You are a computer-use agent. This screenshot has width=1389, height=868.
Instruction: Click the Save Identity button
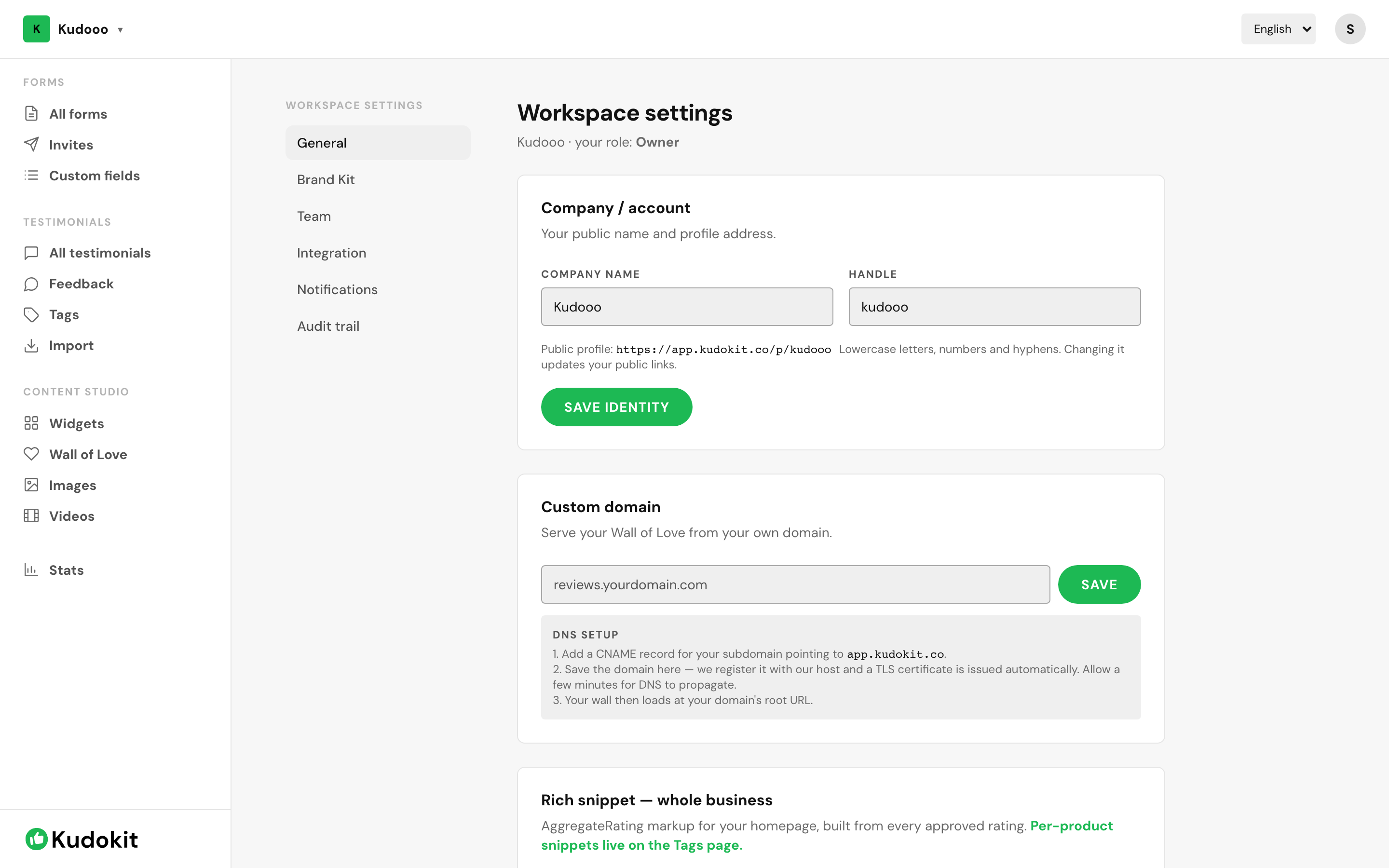[616, 407]
